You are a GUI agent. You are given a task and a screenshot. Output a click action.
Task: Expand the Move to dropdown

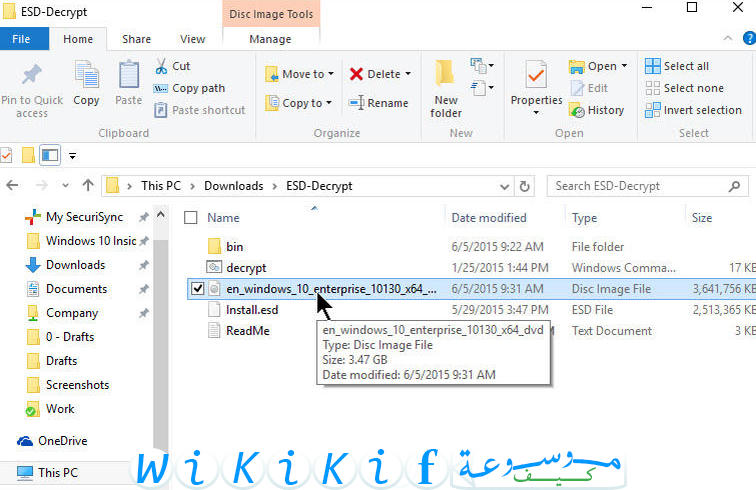331,74
